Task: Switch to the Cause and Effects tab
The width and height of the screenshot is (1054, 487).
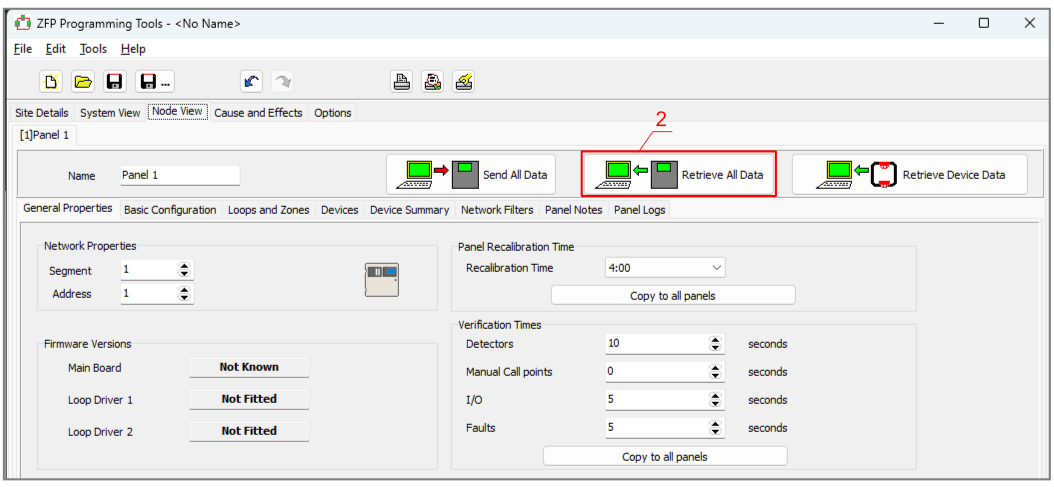Action: point(258,113)
